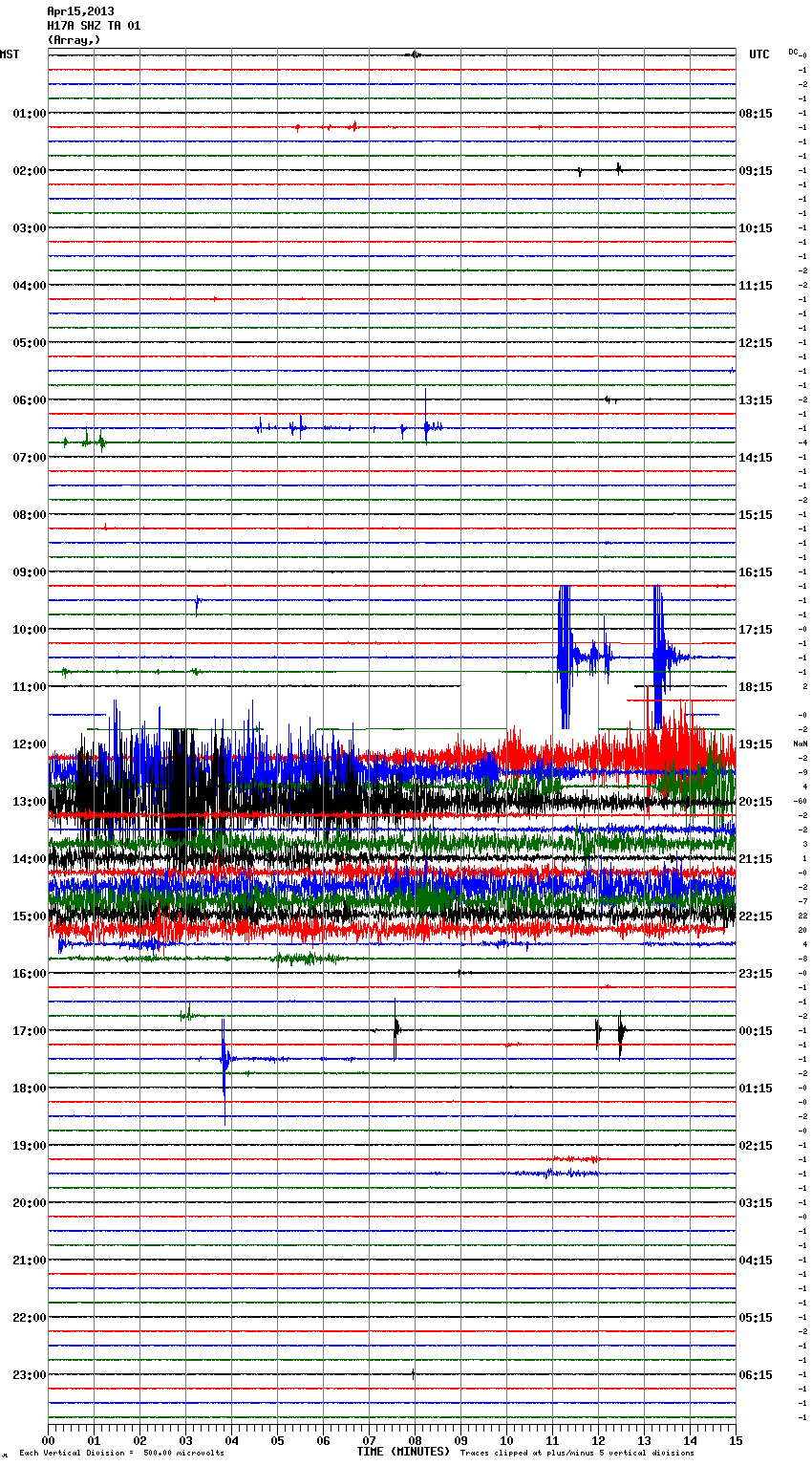812x1466 pixels.
Task: Click the 08:00 MST time label
Action: click(x=30, y=515)
